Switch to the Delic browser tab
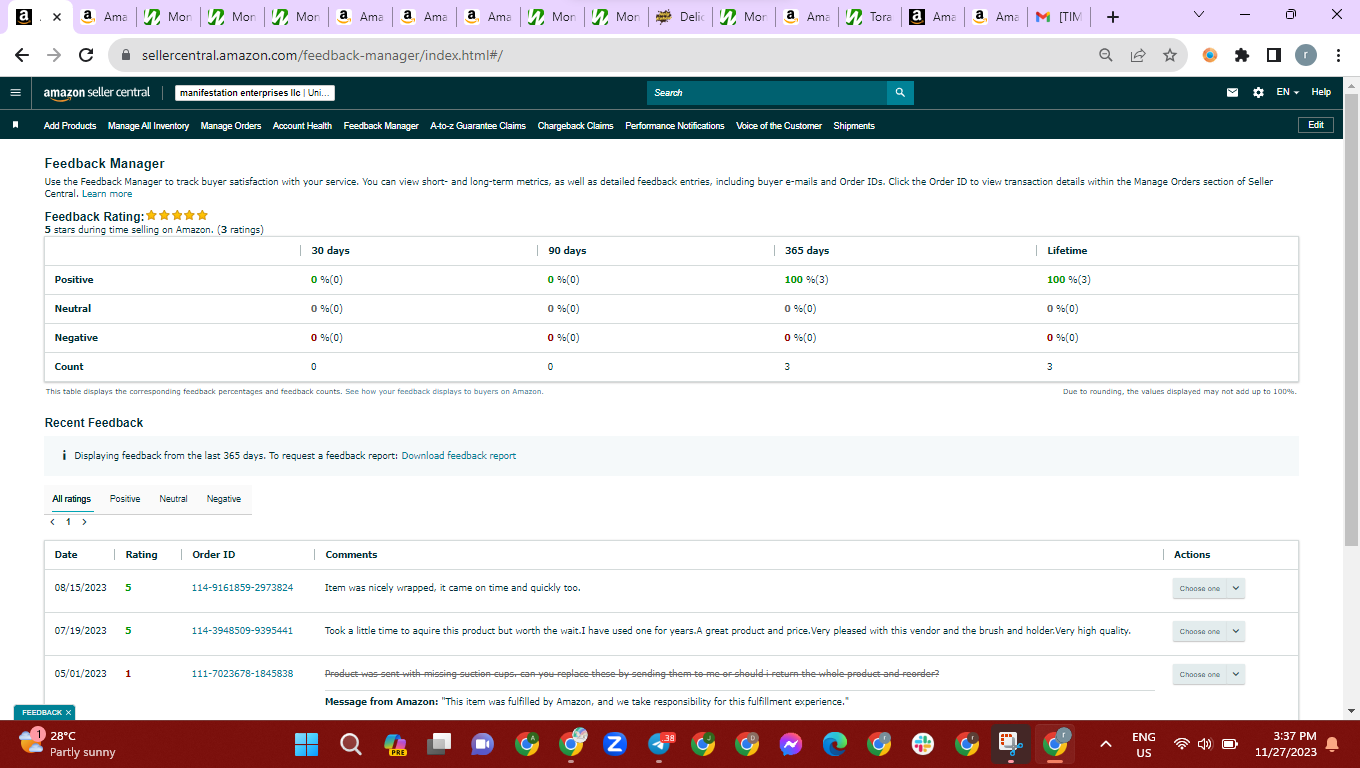This screenshot has width=1360, height=768. 680,17
